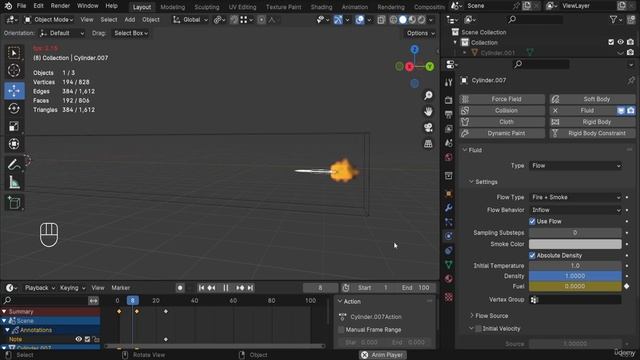
Task: Open the viewport Options dropdown
Action: pyautogui.click(x=420, y=33)
